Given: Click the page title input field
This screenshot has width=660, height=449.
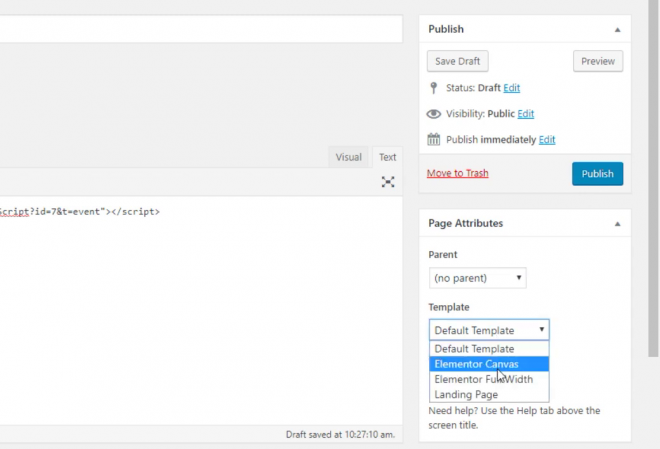Looking at the screenshot, I should (201, 29).
